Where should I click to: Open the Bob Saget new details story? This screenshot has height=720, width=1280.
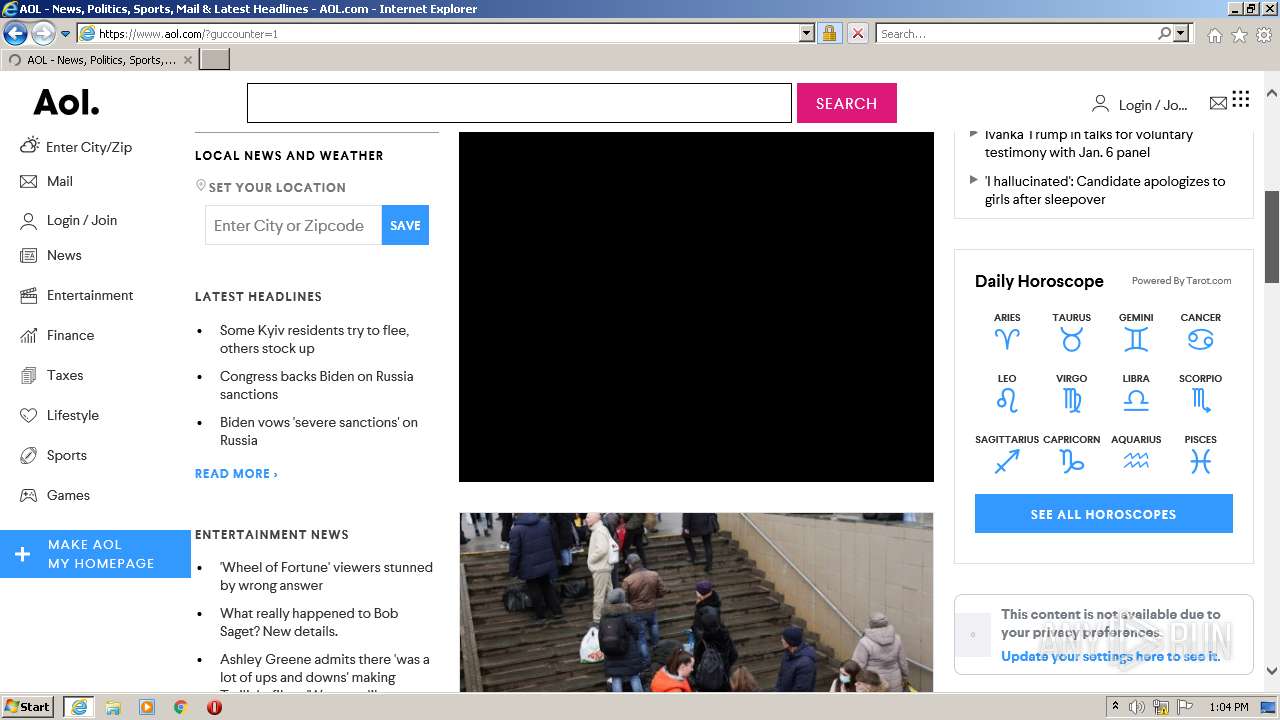309,622
